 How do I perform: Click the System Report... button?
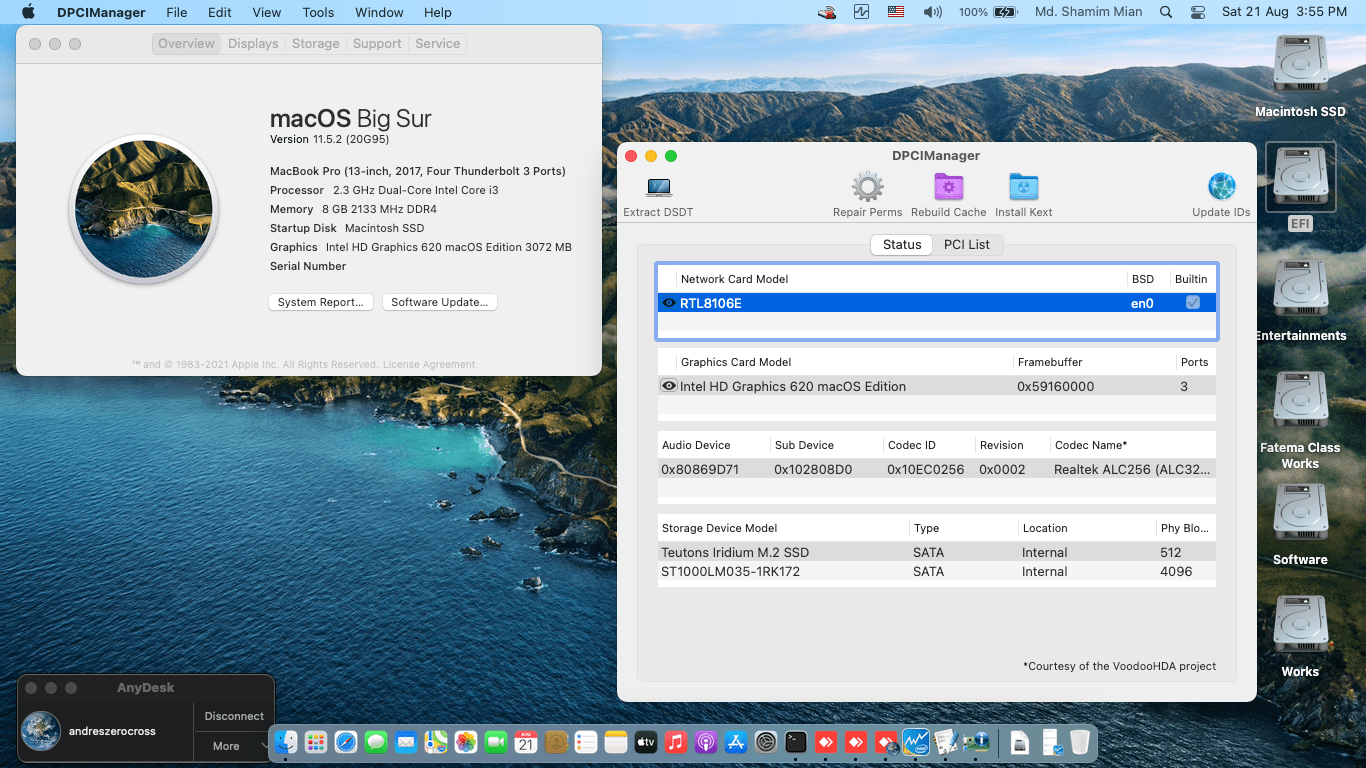click(321, 302)
